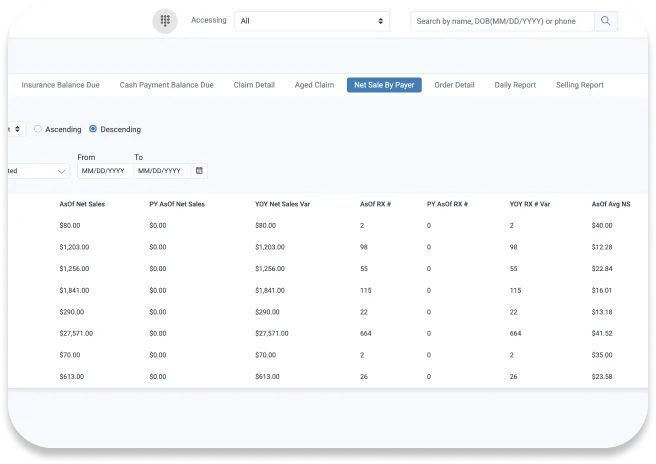The width and height of the screenshot is (656, 464).
Task: Click the YOY RX # Var header
Action: coord(530,204)
